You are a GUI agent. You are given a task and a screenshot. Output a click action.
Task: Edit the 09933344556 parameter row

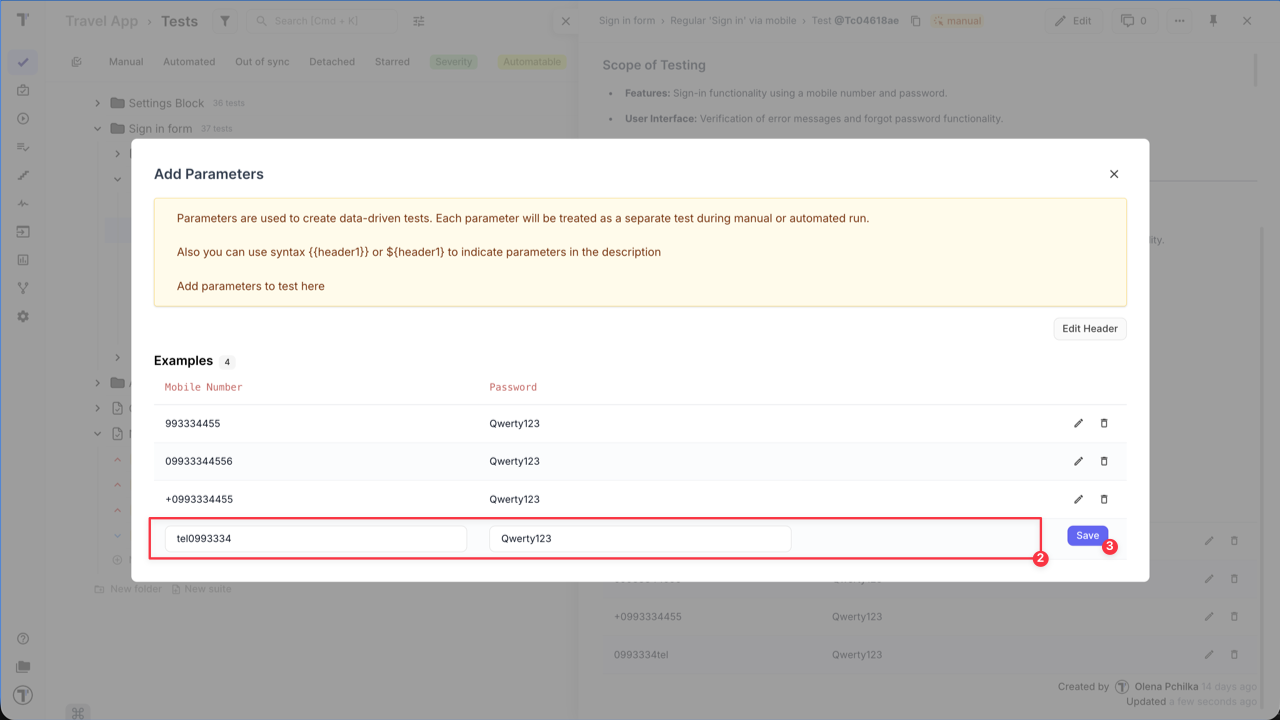tap(1078, 461)
